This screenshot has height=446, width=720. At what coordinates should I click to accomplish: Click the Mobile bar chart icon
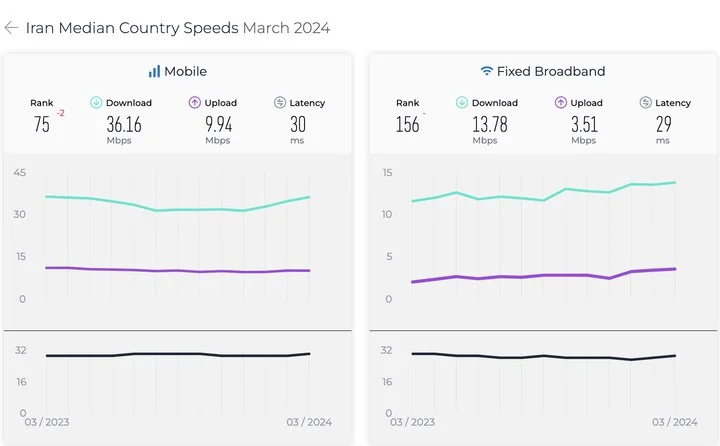coord(154,71)
